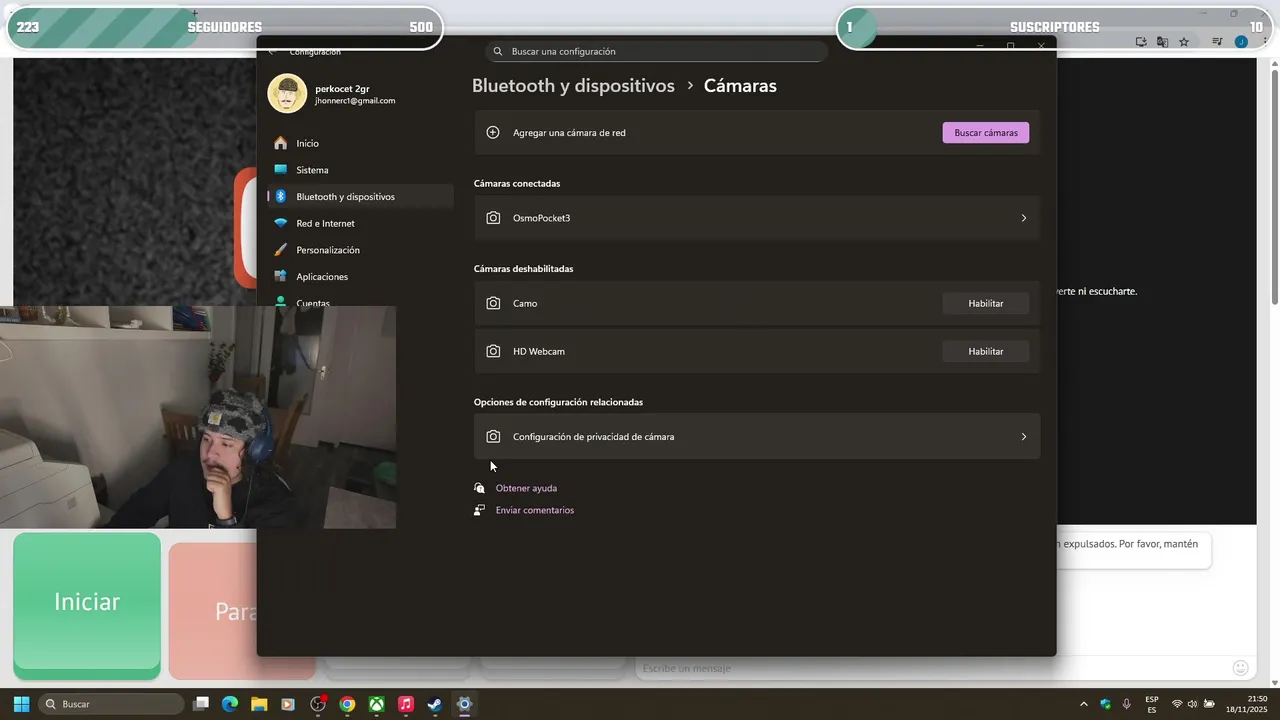Open File Explorer from the taskbar
The width and height of the screenshot is (1280, 720).
point(259,704)
